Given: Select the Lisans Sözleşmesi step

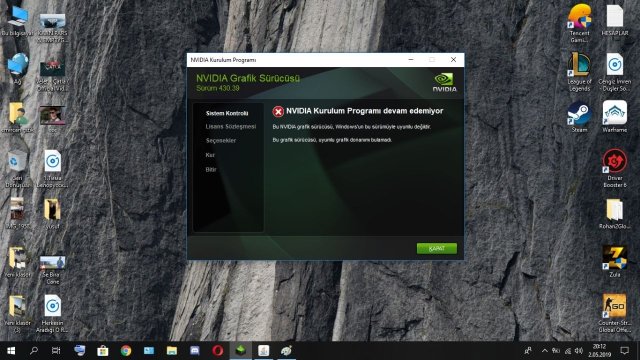Looking at the screenshot, I should coord(231,127).
